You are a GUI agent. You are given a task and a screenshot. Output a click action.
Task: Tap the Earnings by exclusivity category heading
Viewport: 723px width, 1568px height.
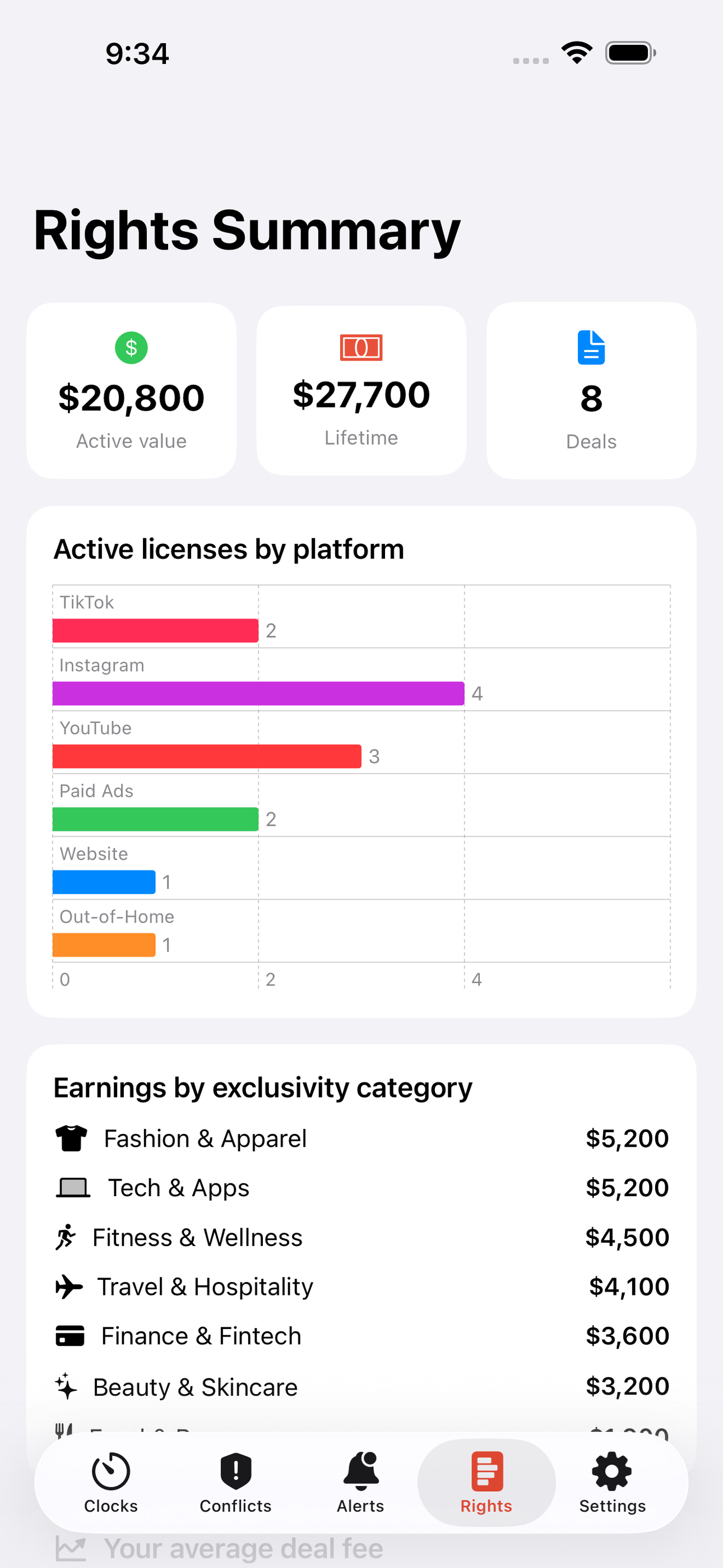tap(263, 1088)
